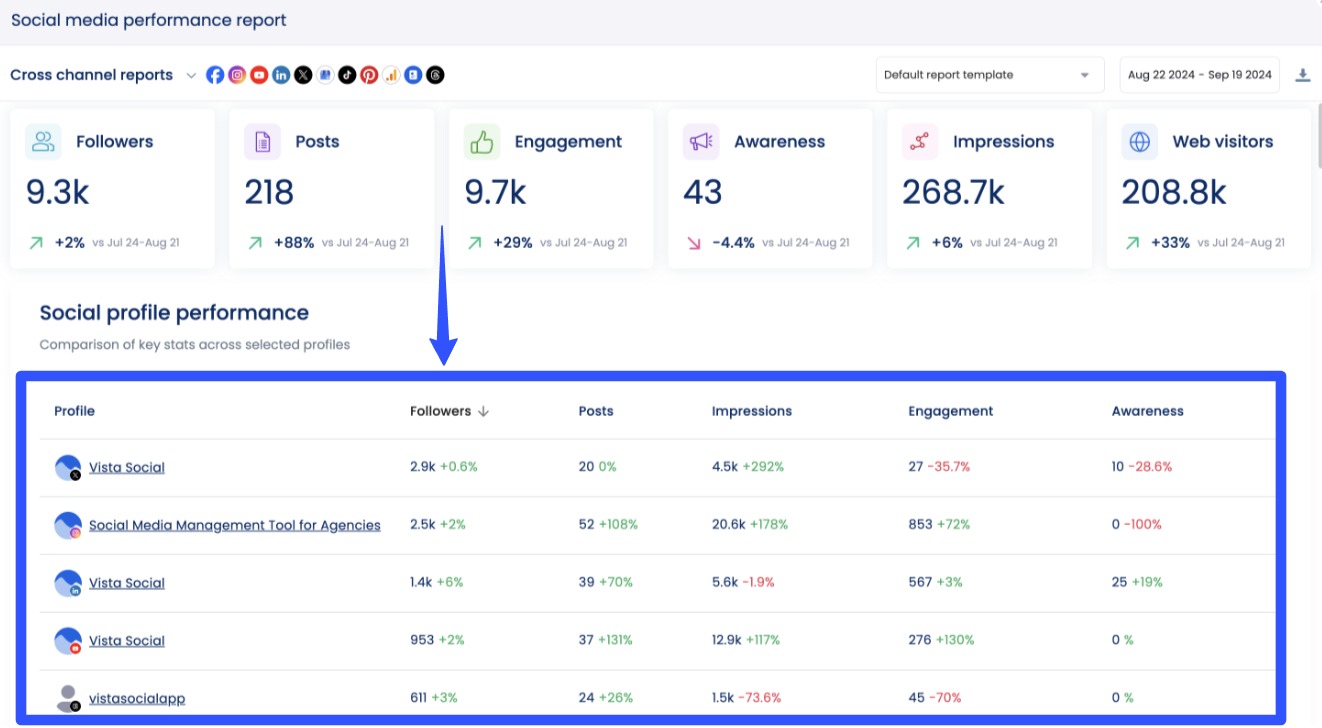Select the Threads channel icon
1322x728 pixels.
click(x=435, y=75)
